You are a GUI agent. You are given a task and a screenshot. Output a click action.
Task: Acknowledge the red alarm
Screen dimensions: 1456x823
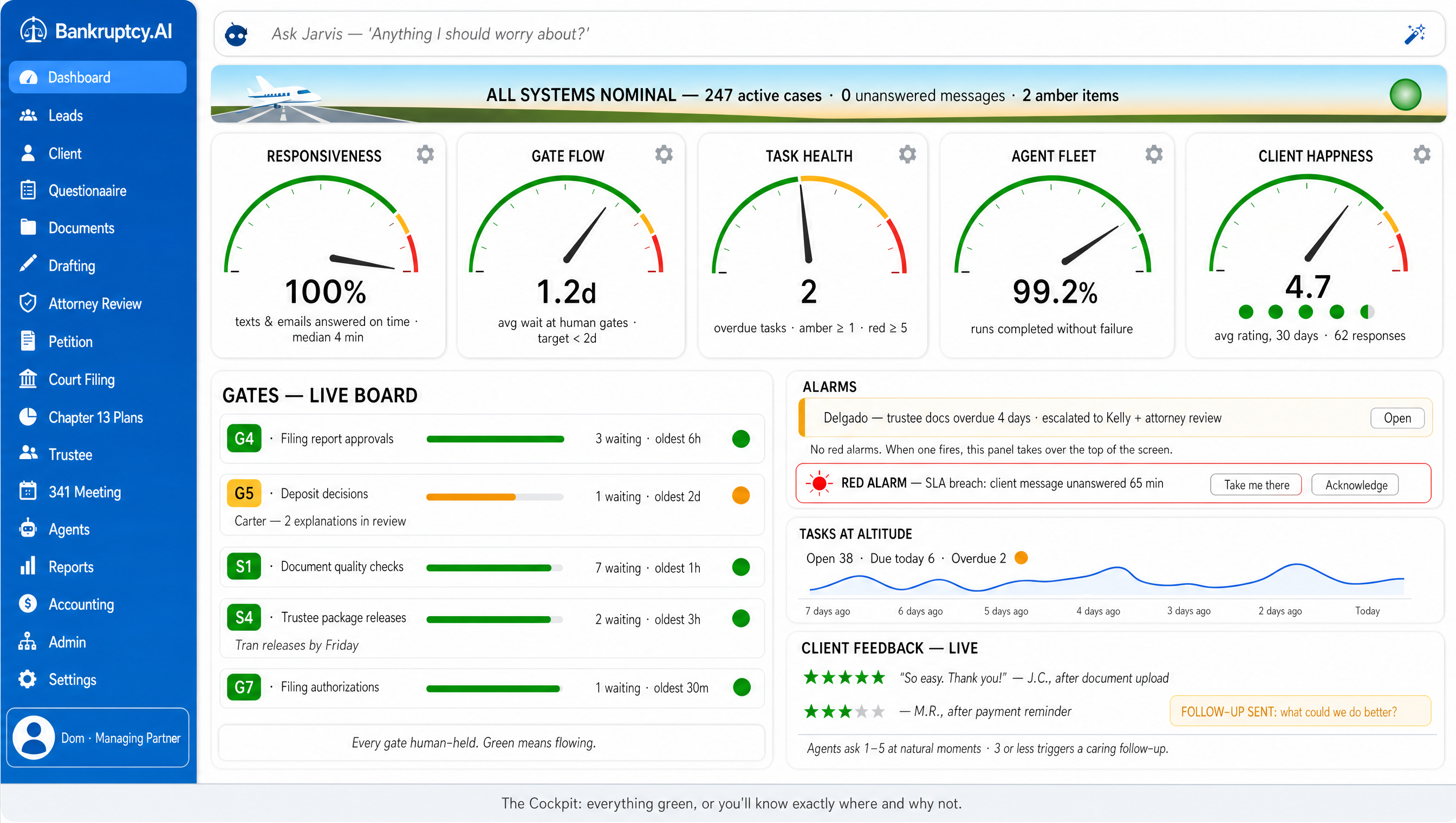(1355, 485)
